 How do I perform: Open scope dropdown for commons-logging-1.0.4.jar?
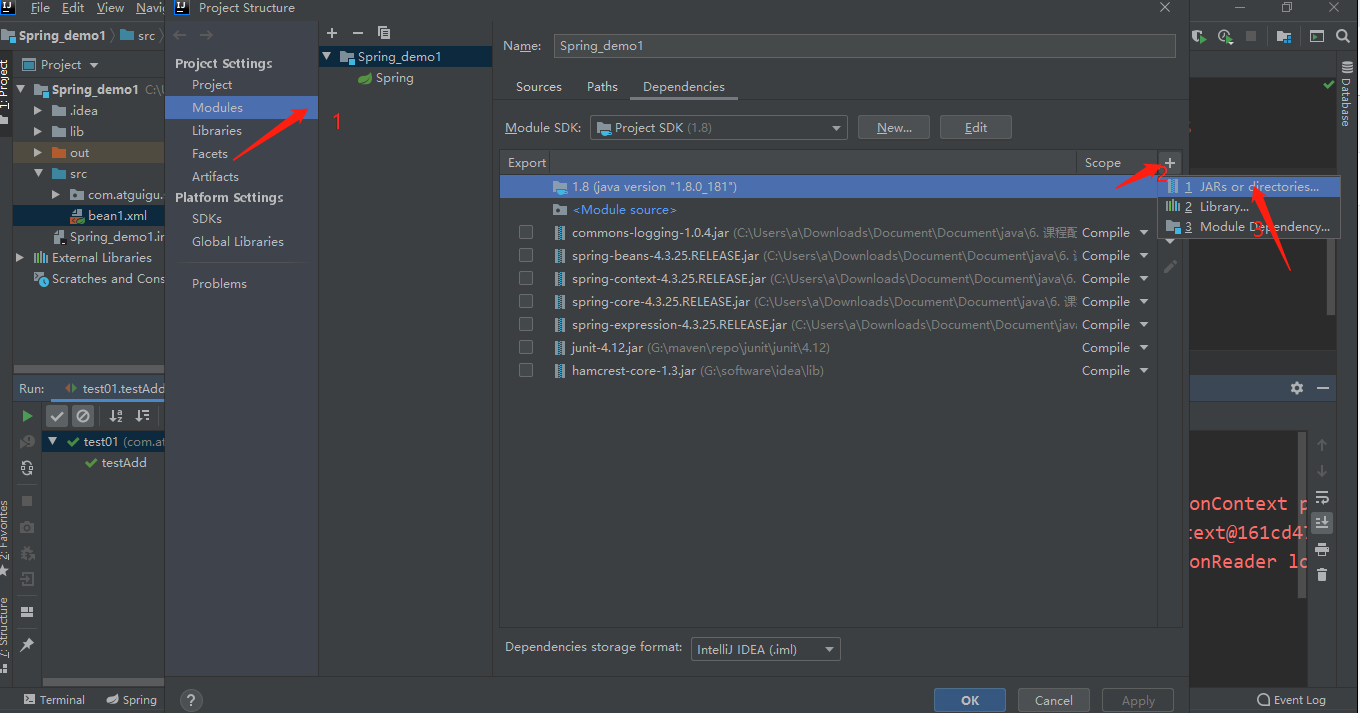coord(1144,232)
